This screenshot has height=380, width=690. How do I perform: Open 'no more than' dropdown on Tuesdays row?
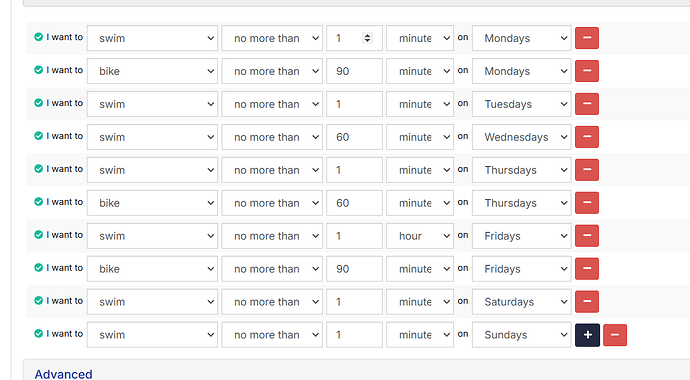pyautogui.click(x=272, y=104)
